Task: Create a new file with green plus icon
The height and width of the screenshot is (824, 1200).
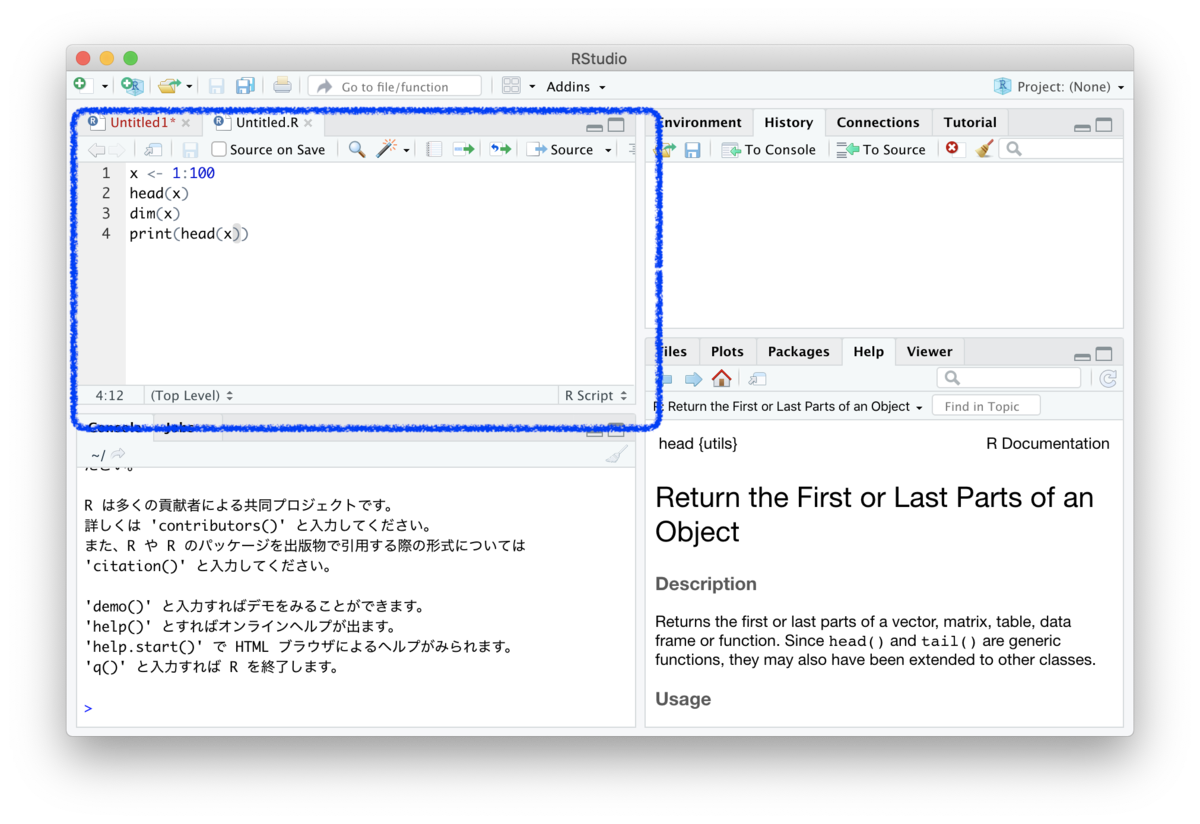Action: click(82, 86)
